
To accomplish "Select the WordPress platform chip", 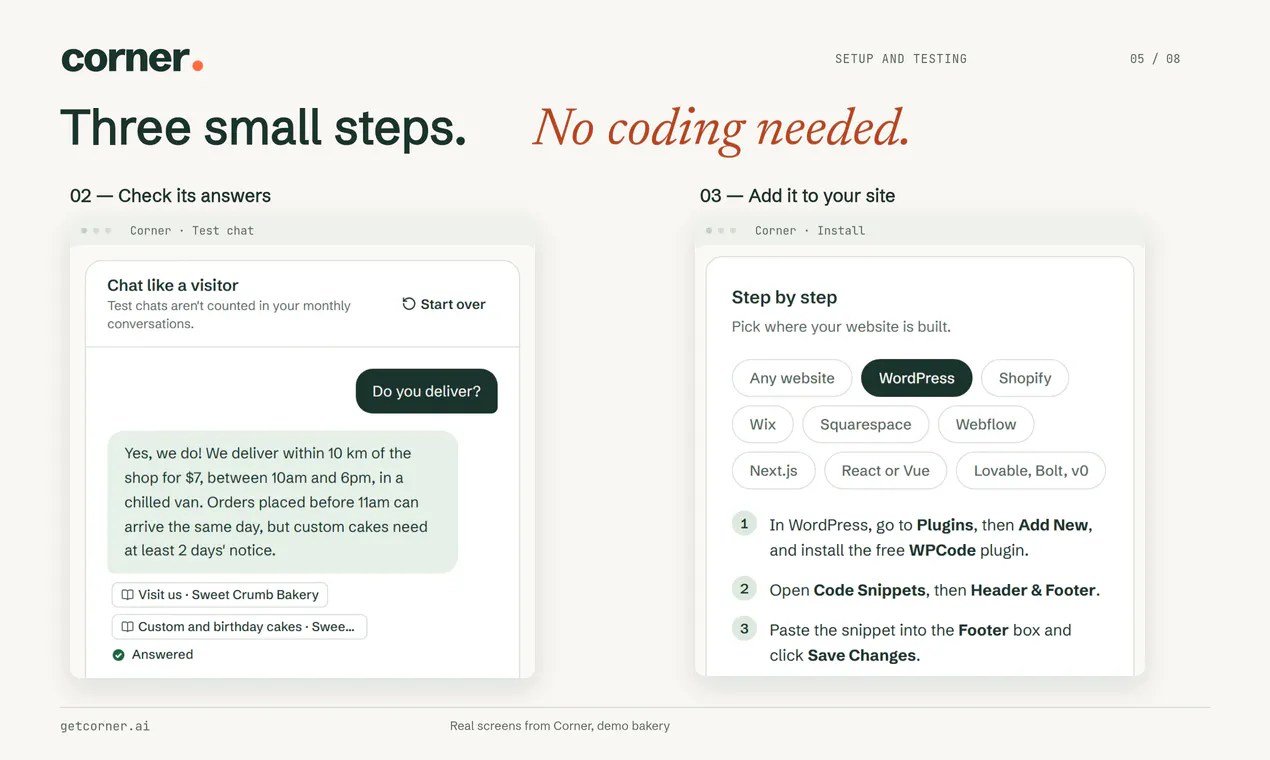I will click(917, 378).
